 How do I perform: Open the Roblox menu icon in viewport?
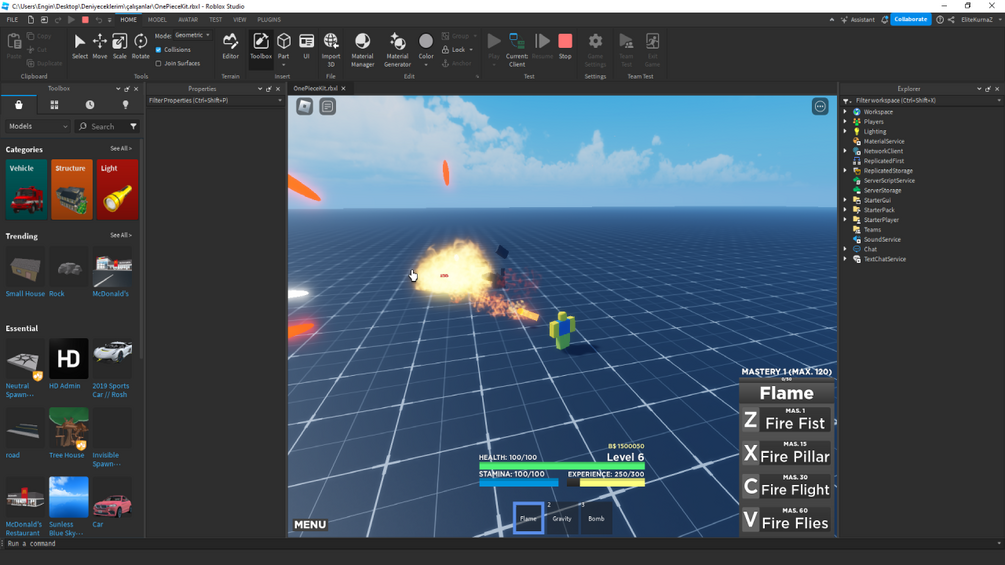tap(304, 106)
